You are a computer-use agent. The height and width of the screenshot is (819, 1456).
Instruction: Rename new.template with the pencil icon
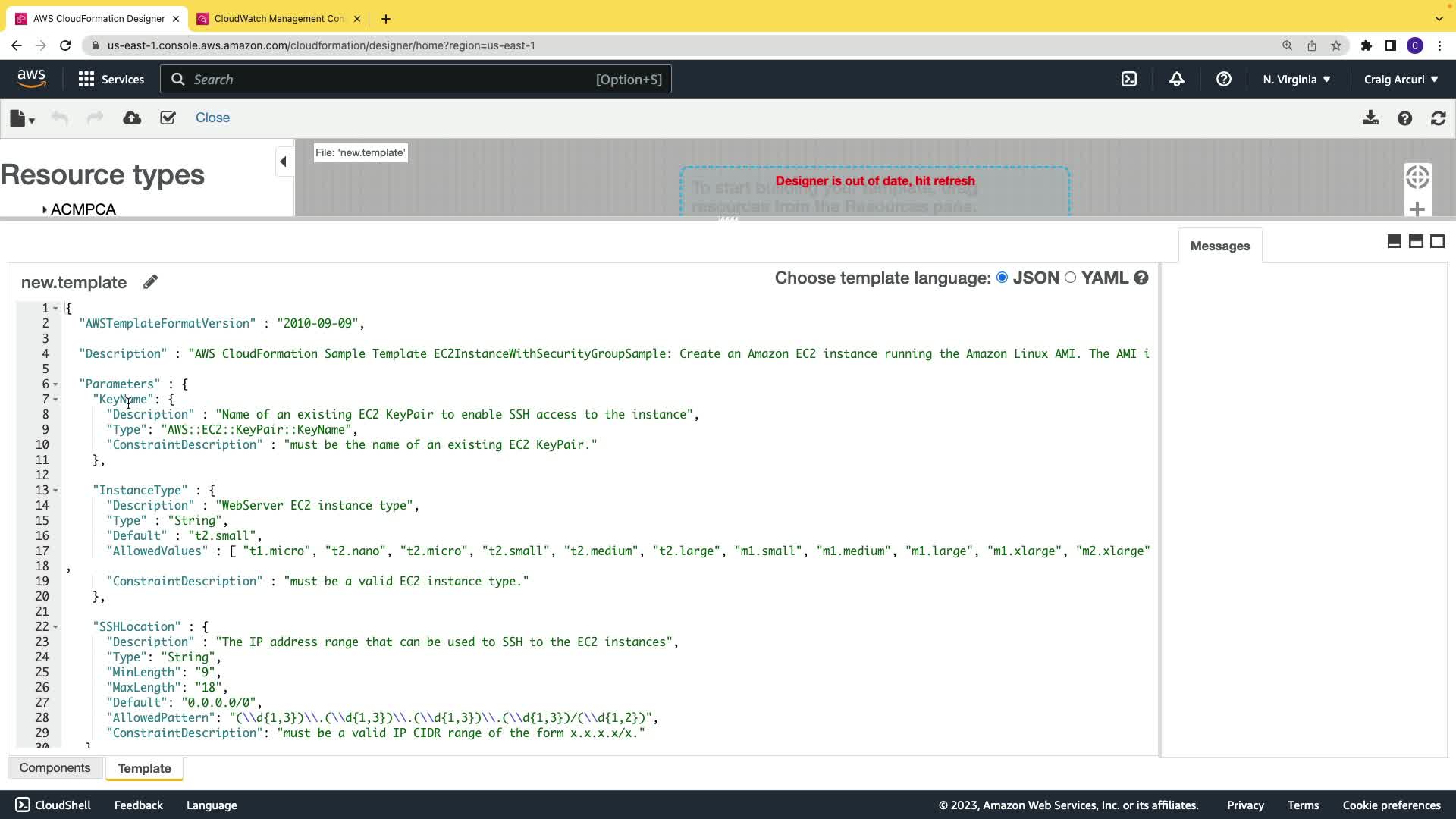tap(150, 282)
